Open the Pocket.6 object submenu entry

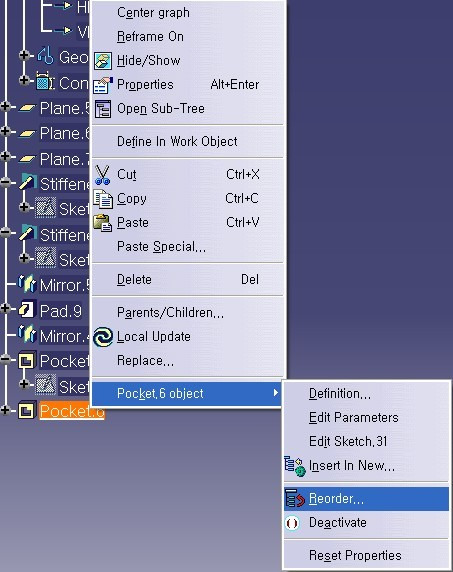[187, 394]
